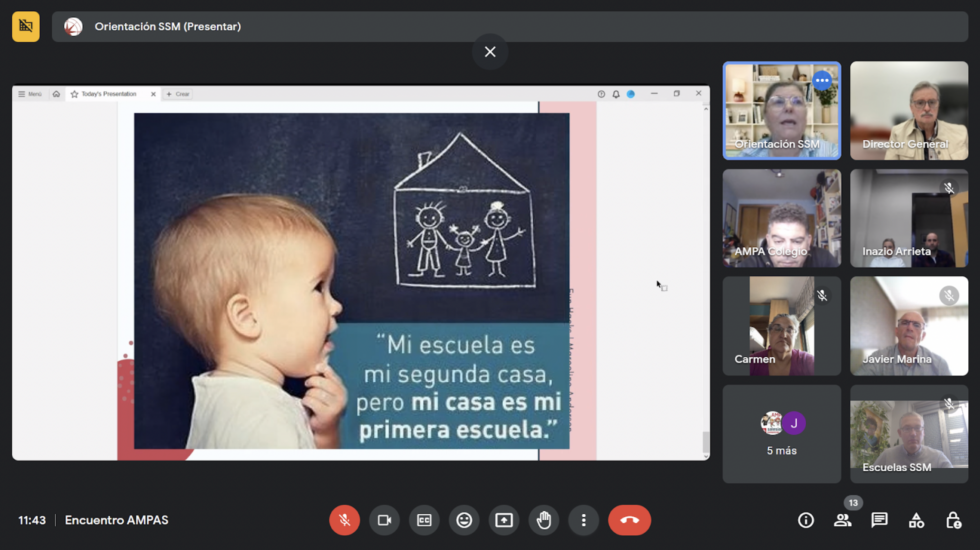The image size is (980, 550).
Task: Click the Today's Presentation tab
Action: tap(108, 94)
